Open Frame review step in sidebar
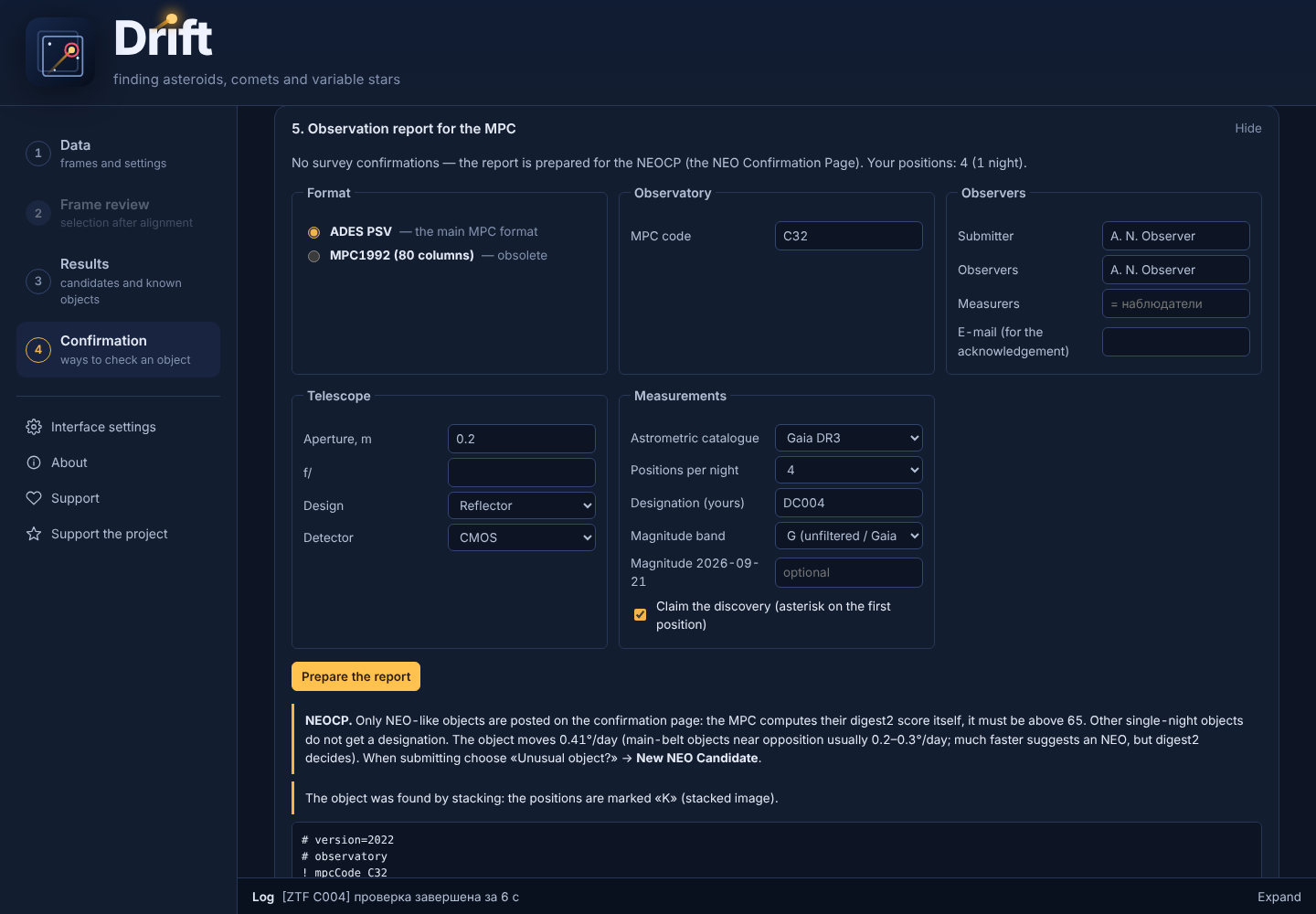The image size is (1316, 914). click(118, 213)
